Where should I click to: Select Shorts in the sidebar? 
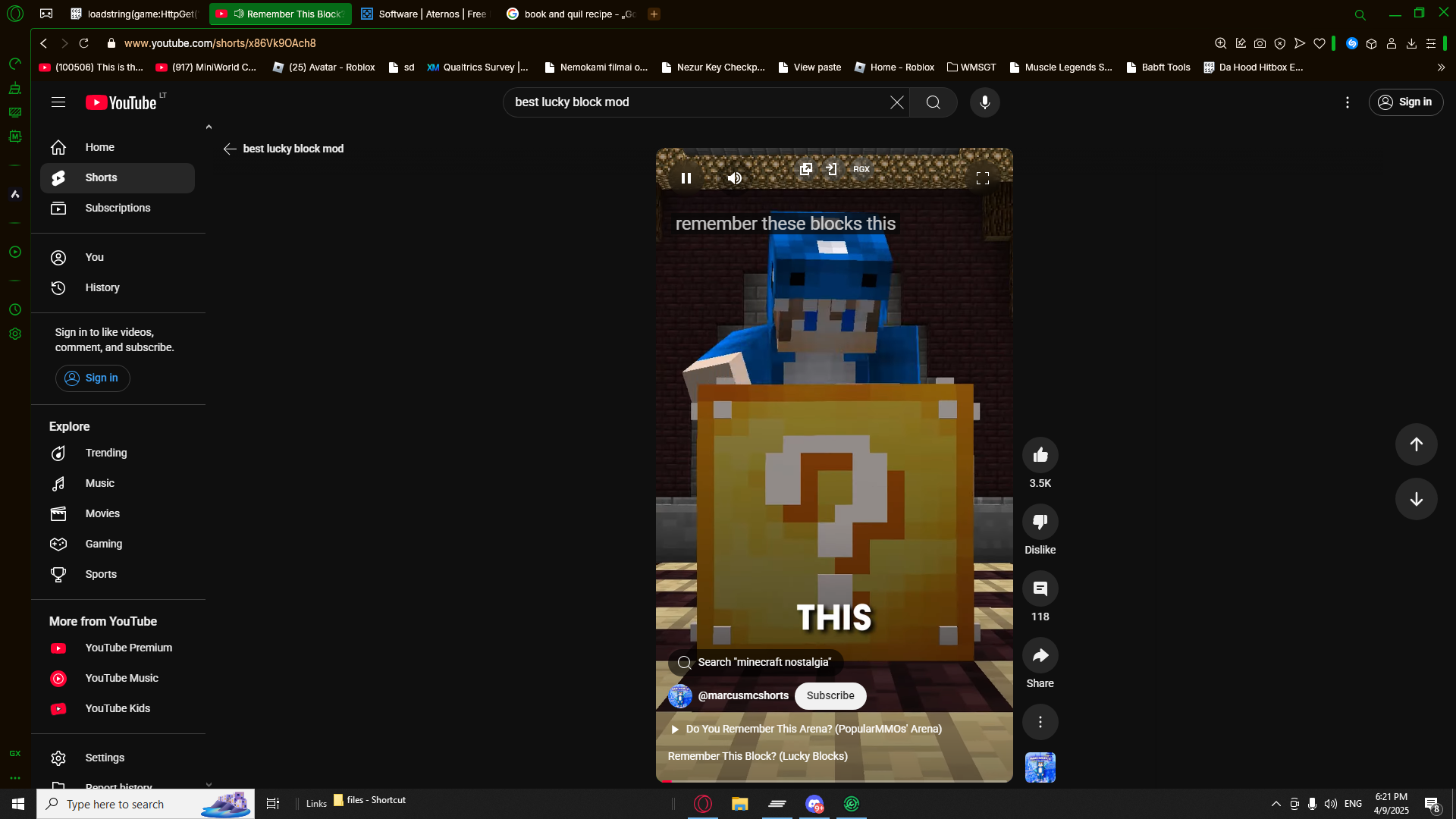click(x=118, y=177)
